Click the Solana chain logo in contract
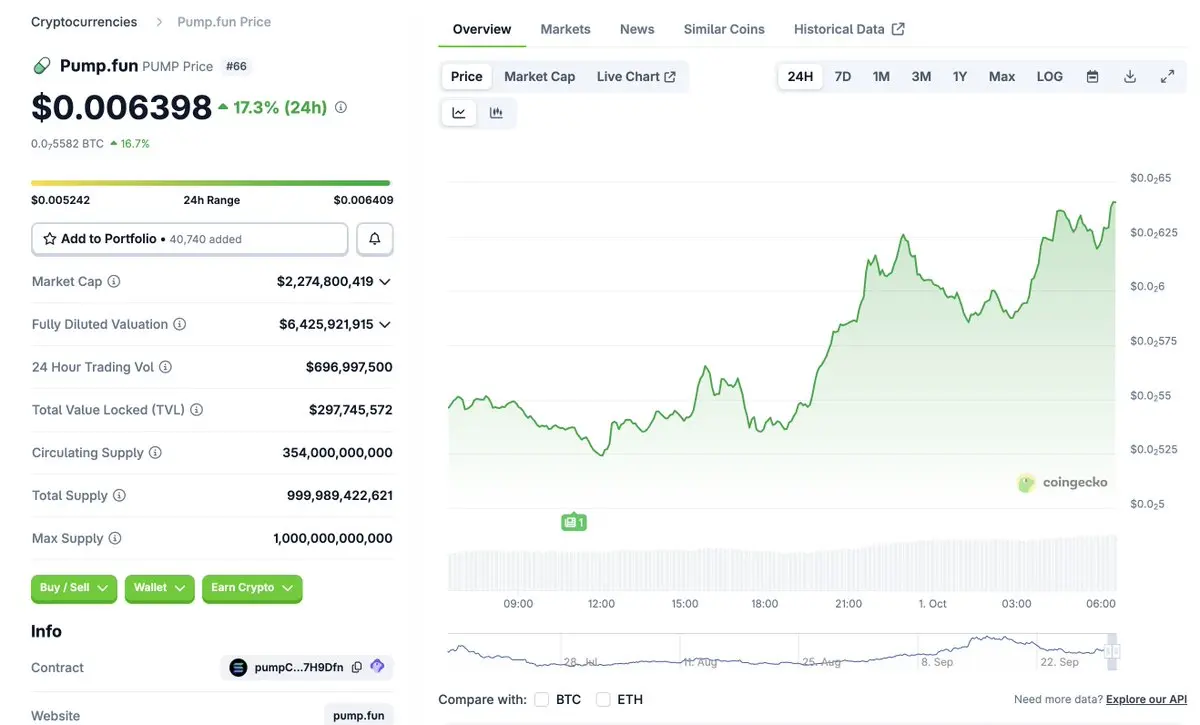Viewport: 1200px width, 725px height. tap(238, 667)
